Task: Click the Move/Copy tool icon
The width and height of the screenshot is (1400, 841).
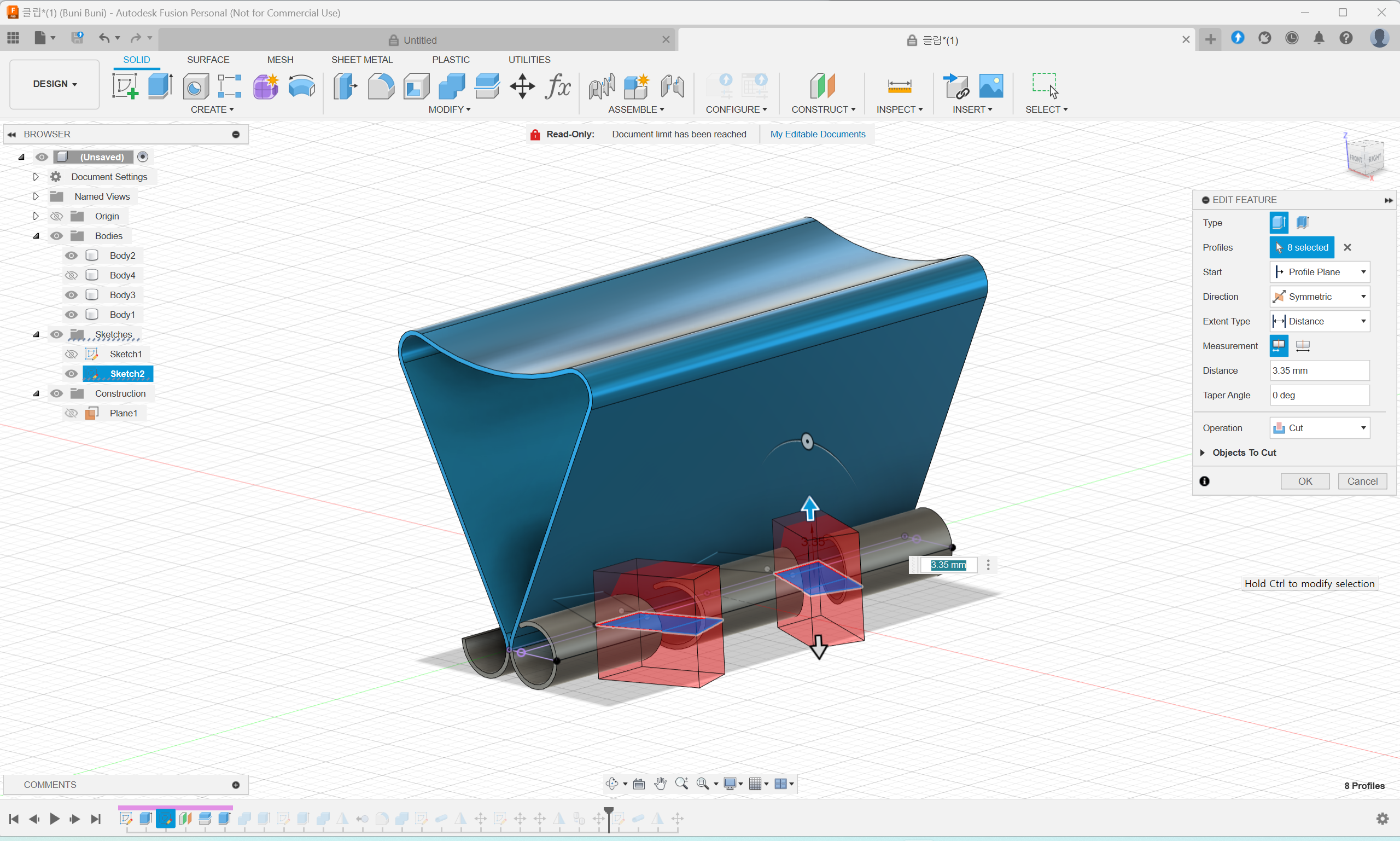Action: pyautogui.click(x=522, y=86)
